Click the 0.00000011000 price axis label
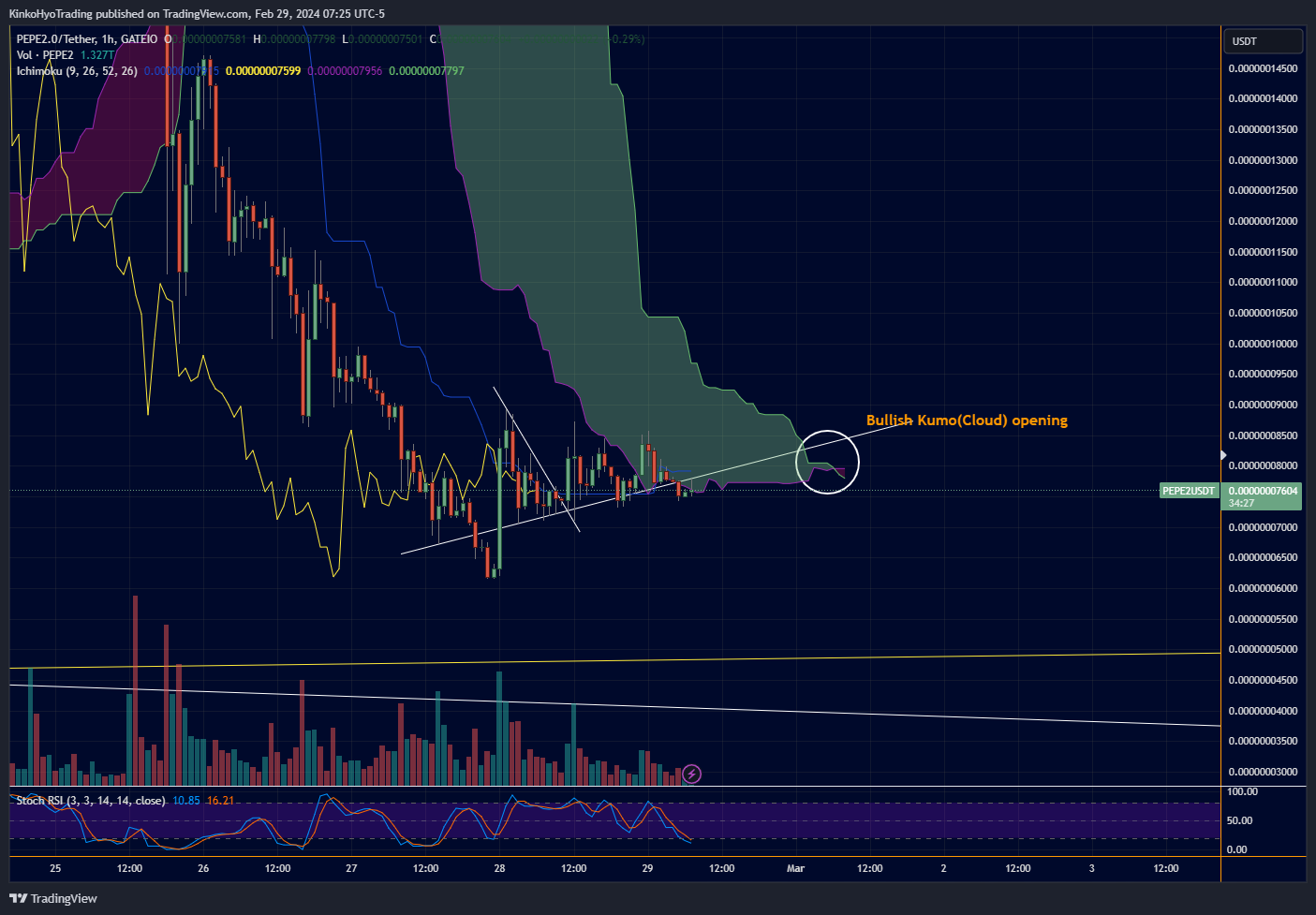The image size is (1316, 915). 1263,282
